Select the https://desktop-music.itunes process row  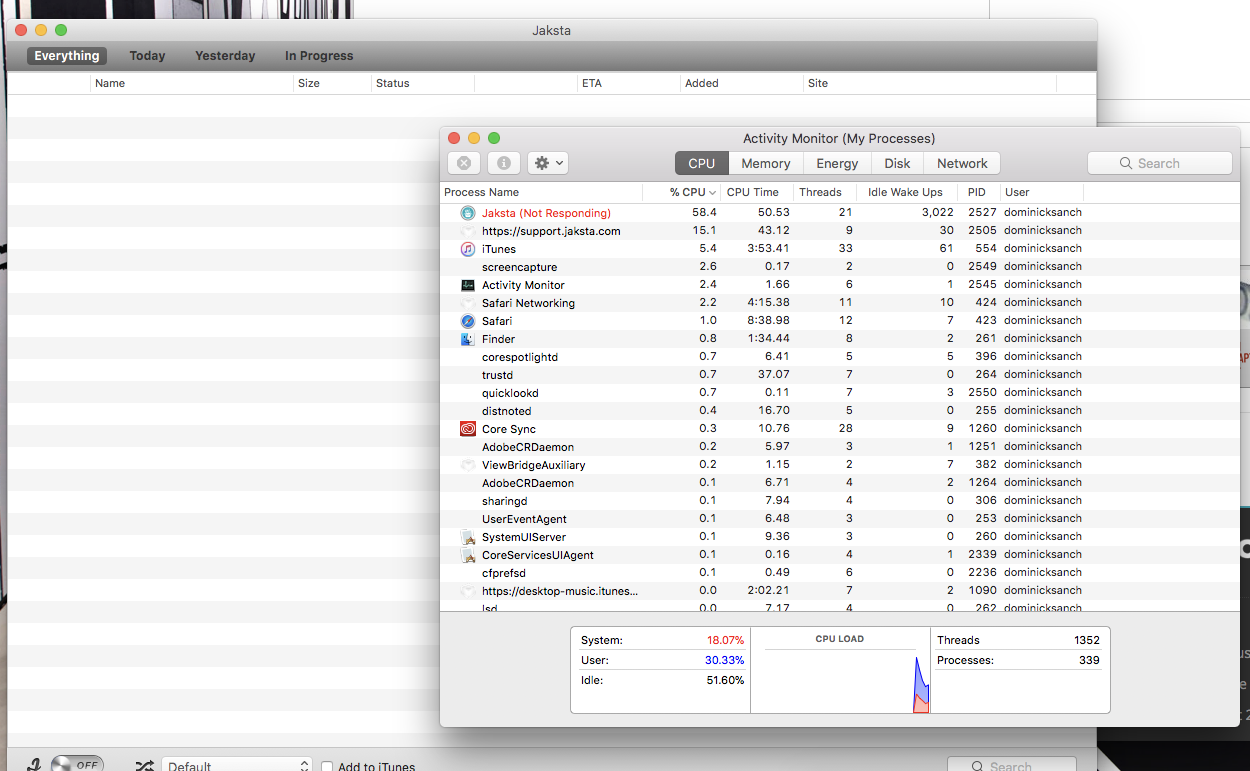click(x=840, y=591)
